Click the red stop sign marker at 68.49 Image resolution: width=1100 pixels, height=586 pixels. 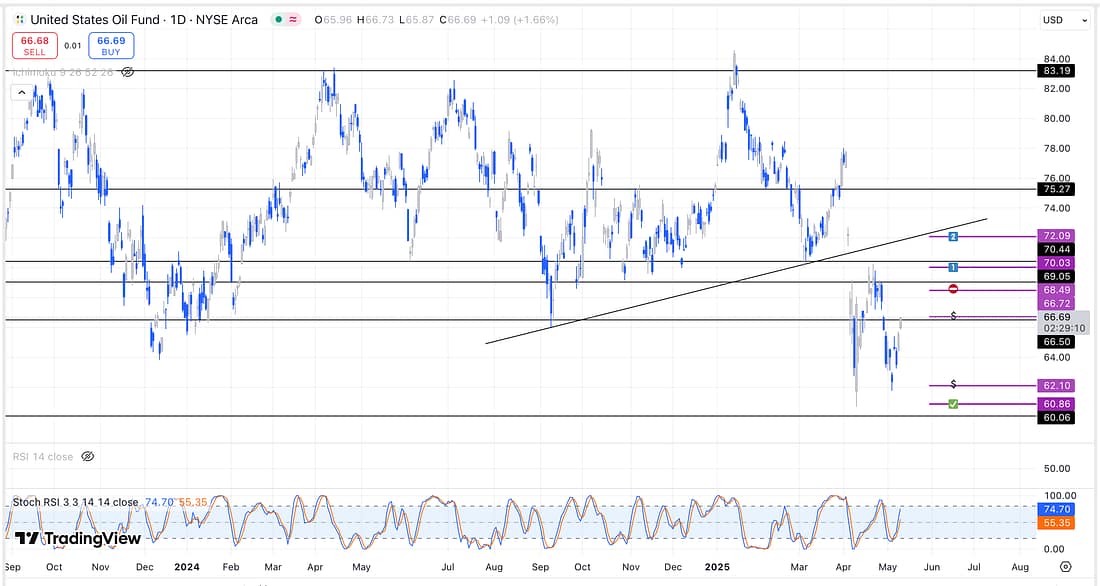coord(953,289)
